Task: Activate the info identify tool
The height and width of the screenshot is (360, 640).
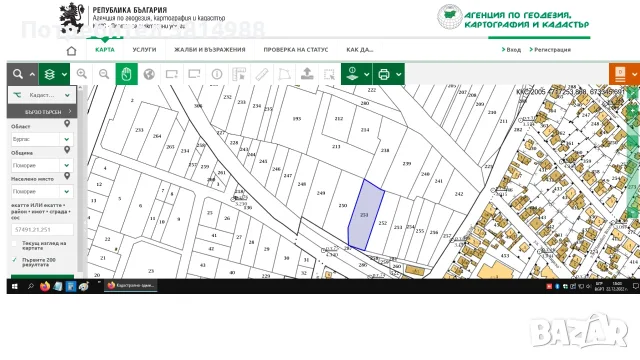Action: [217, 74]
